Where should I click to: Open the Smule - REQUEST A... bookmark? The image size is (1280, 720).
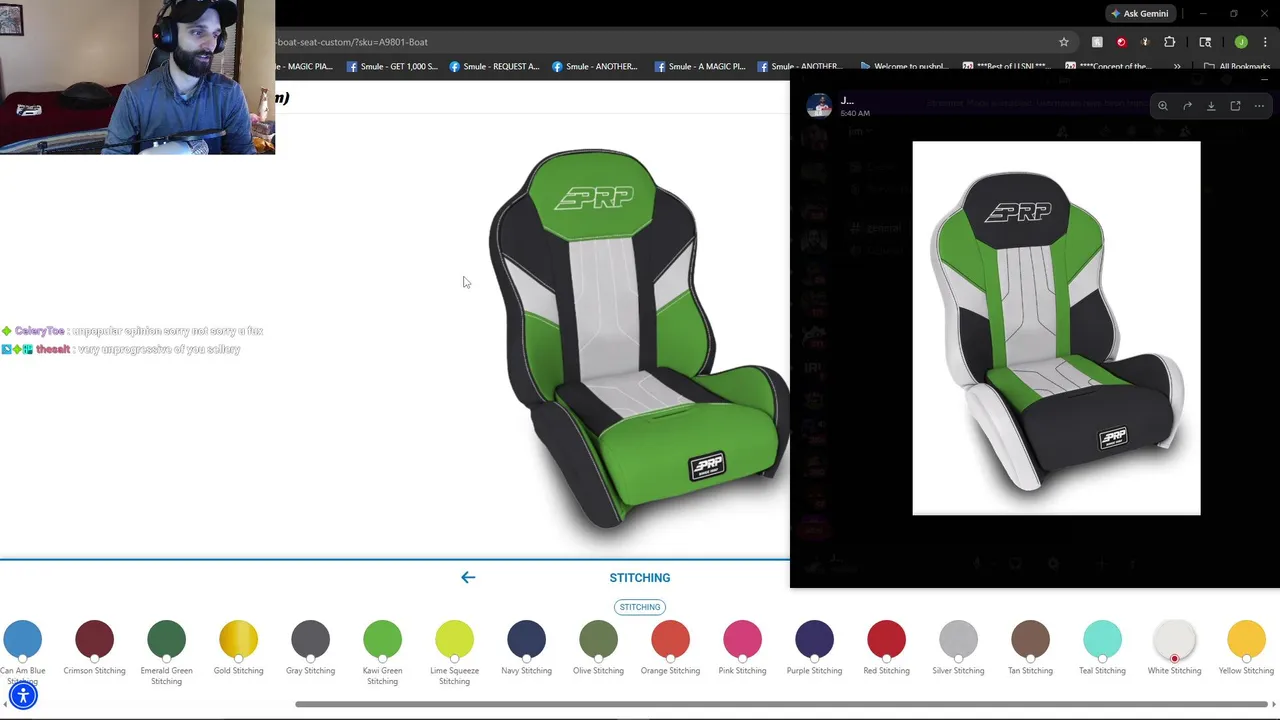click(x=494, y=67)
